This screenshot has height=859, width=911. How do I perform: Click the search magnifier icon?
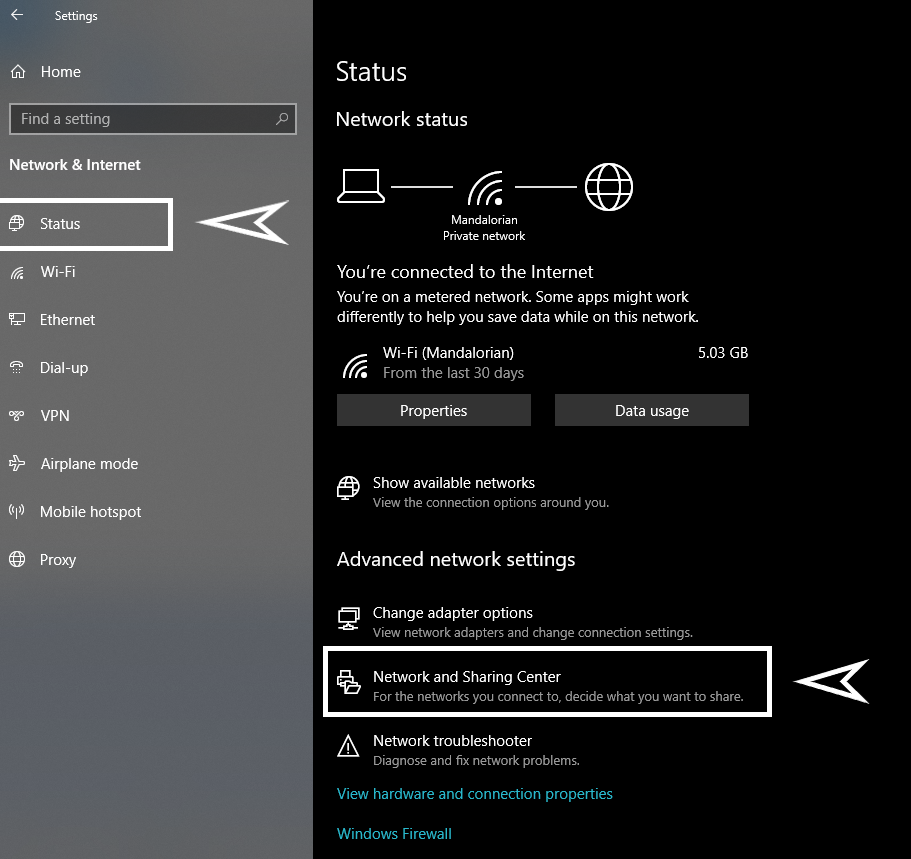(x=282, y=119)
